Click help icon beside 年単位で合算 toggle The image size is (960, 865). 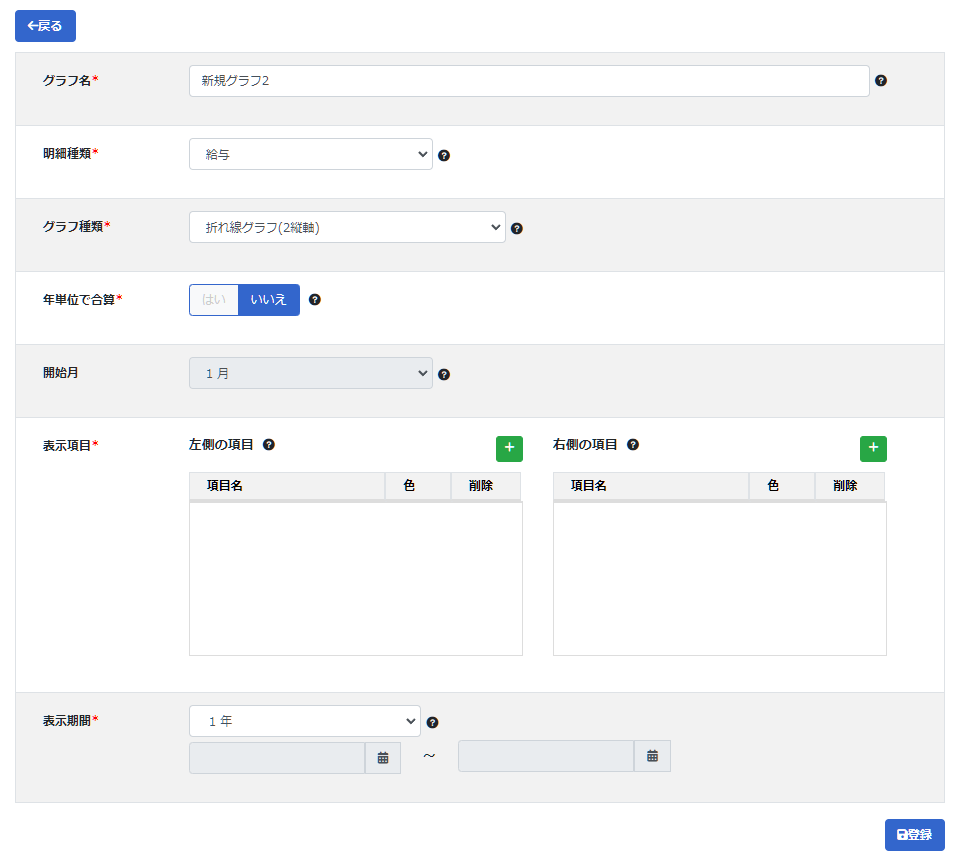click(x=315, y=299)
